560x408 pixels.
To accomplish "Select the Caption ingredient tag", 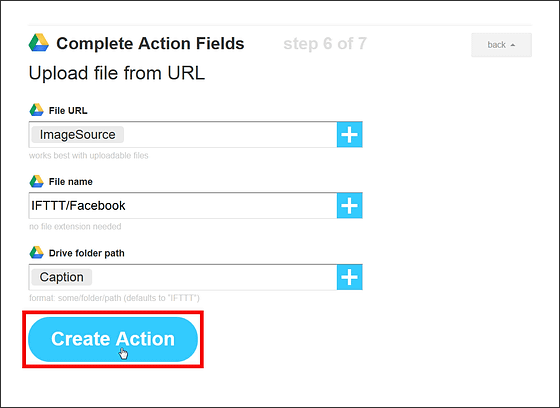I will [61, 277].
